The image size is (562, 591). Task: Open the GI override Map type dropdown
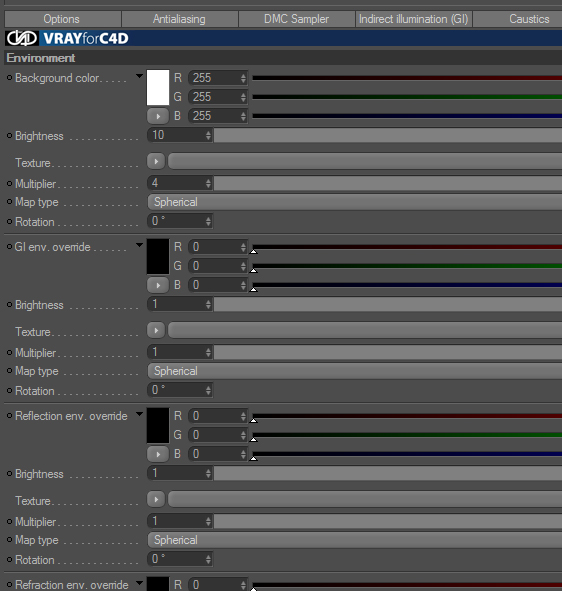pyautogui.click(x=355, y=371)
